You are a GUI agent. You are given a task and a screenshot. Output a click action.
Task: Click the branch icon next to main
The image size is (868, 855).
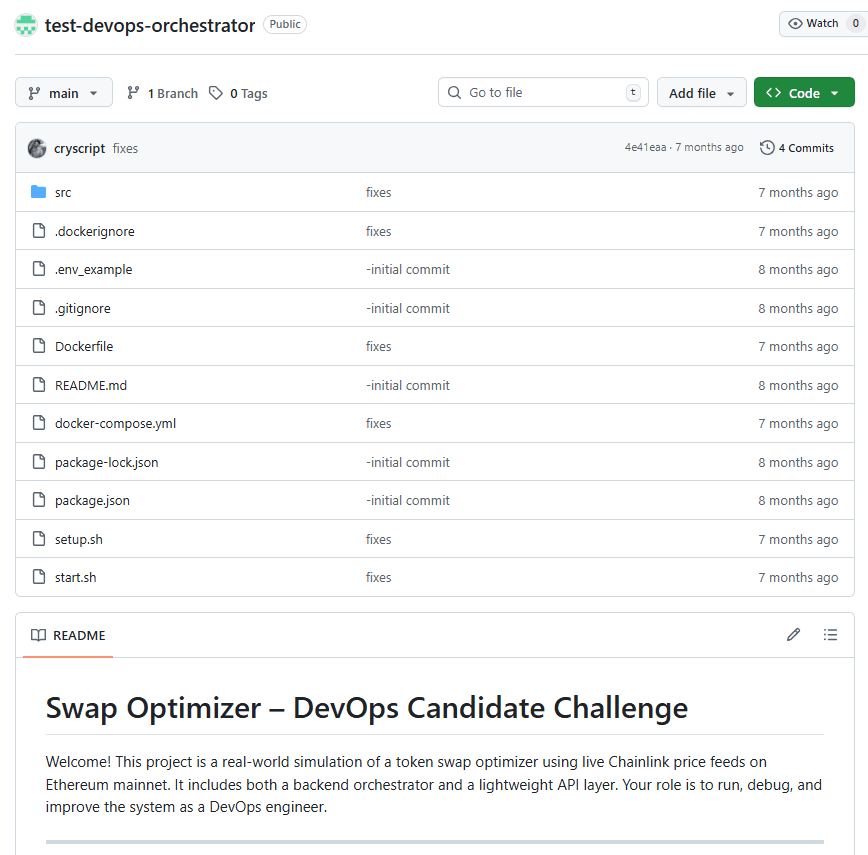click(32, 92)
